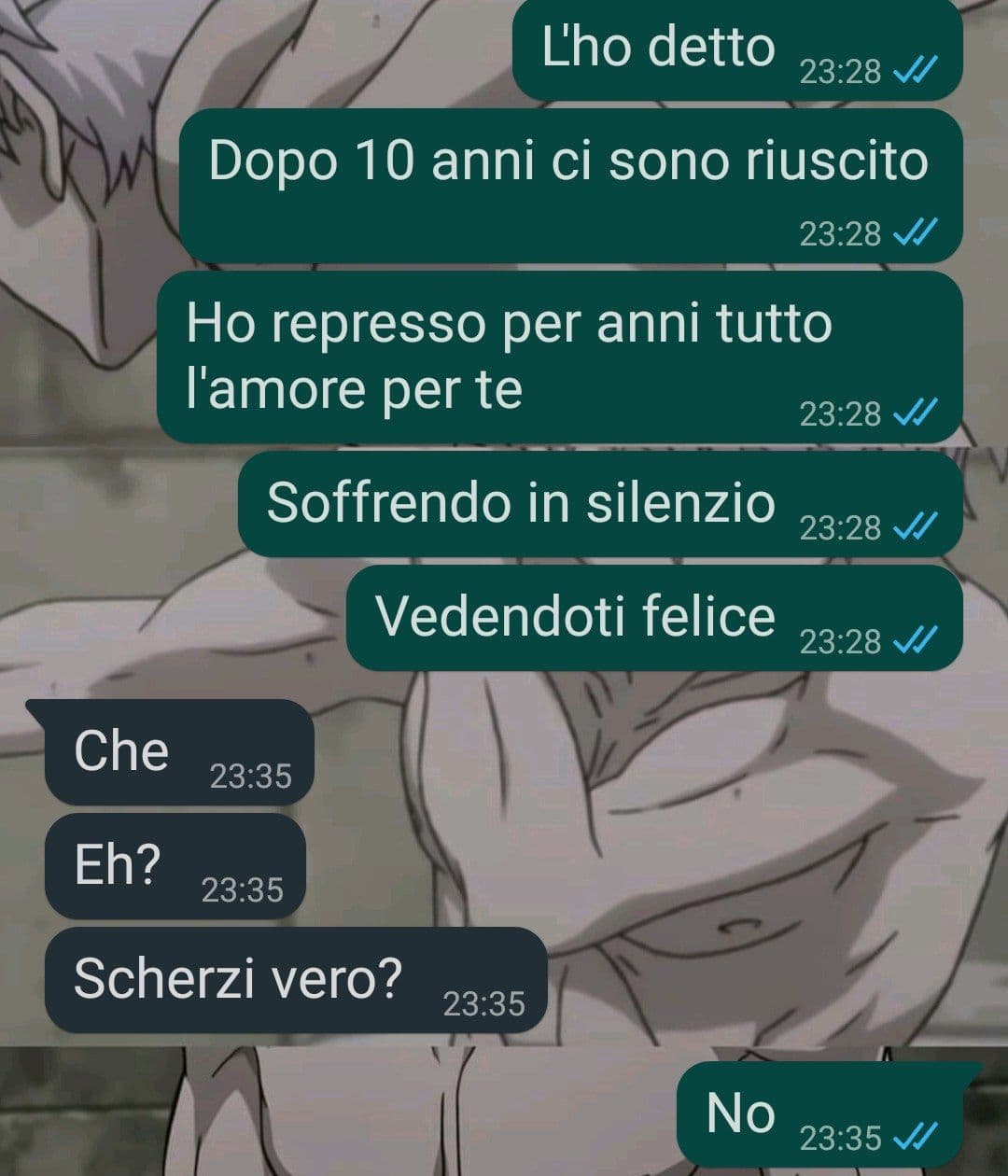Click double check icon on 'Soffrendo in silenzio'
Viewport: 1008px width, 1176px height.
916,528
